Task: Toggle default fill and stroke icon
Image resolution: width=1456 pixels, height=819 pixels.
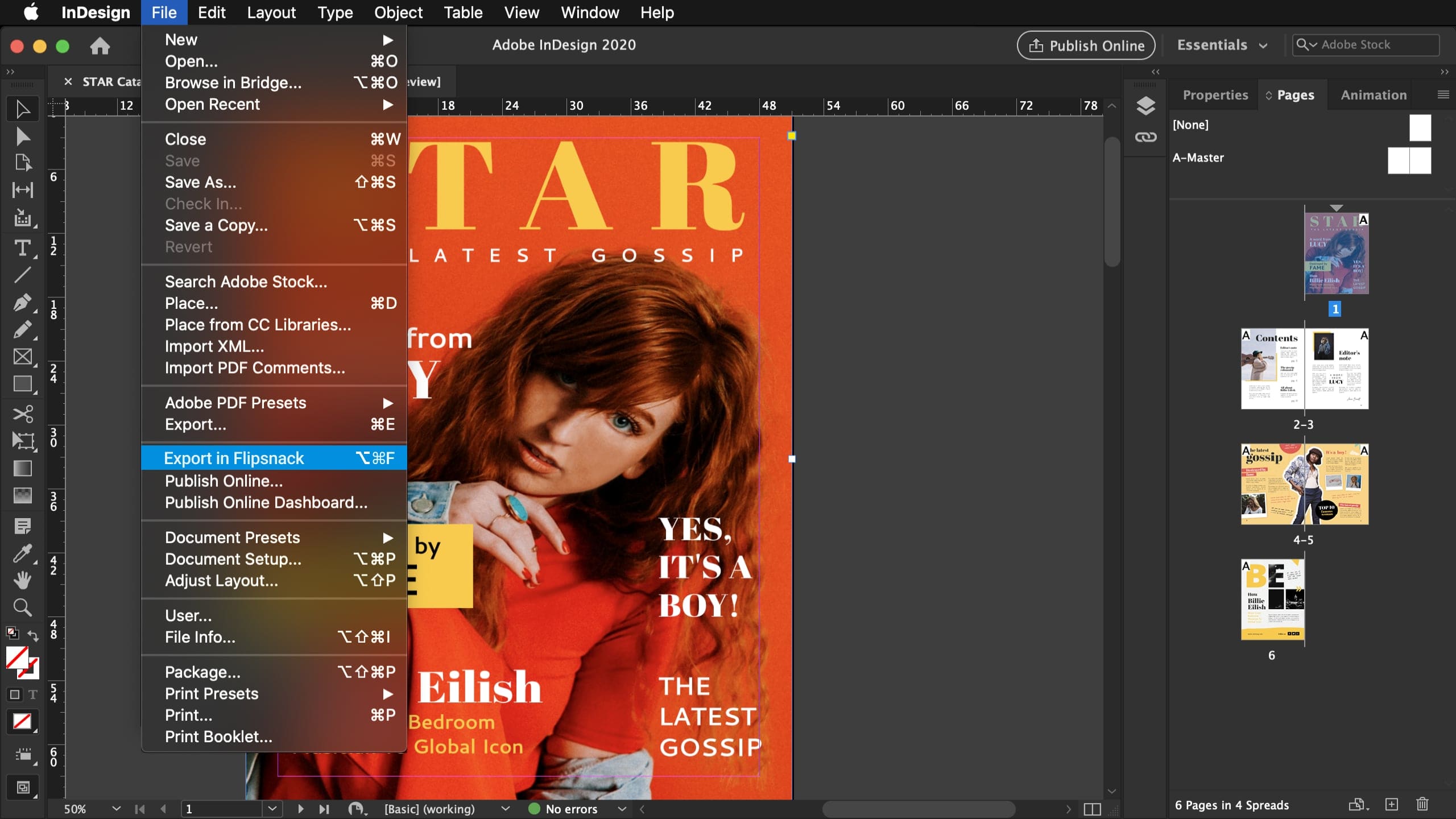Action: click(x=11, y=632)
